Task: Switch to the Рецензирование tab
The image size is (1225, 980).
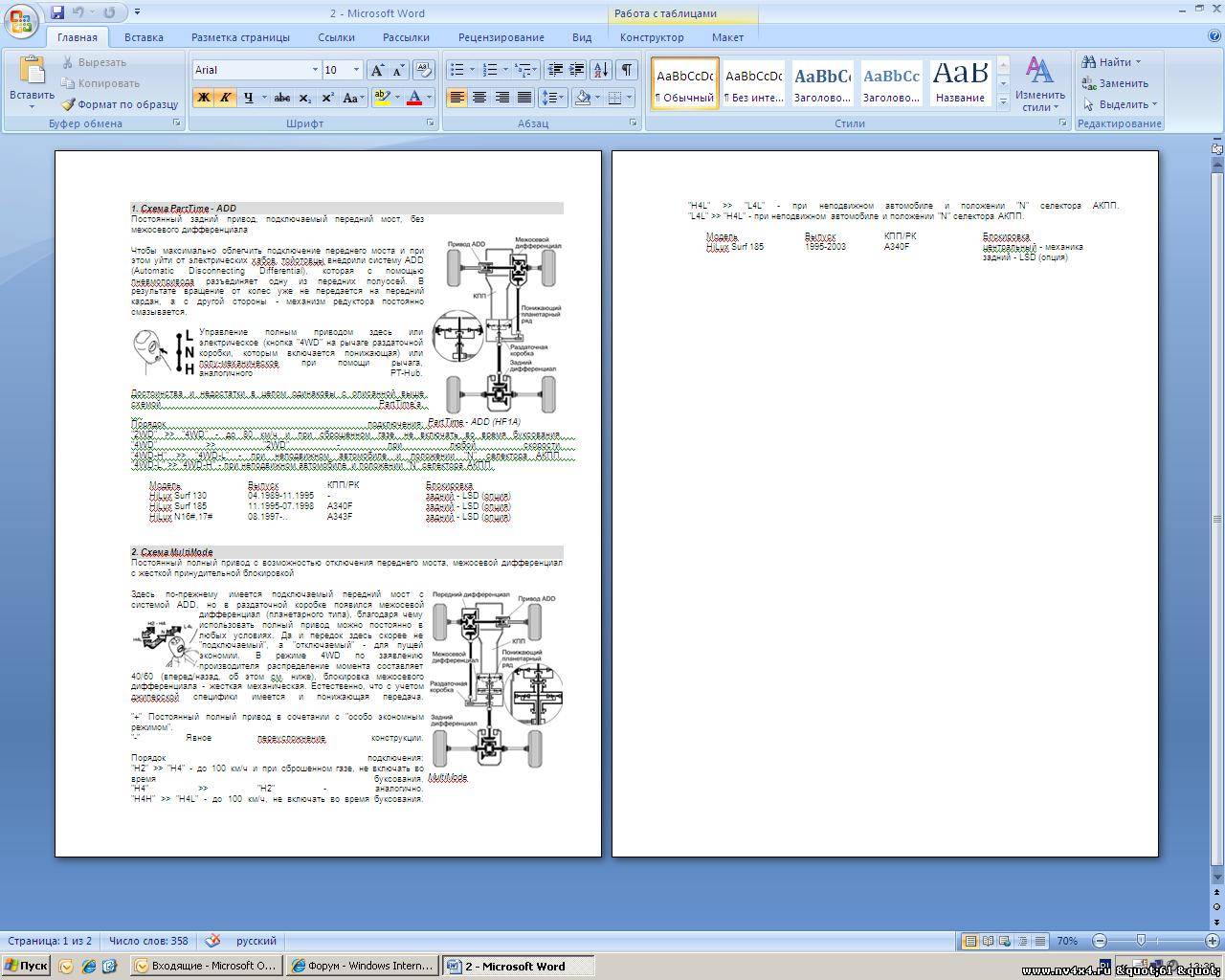Action: pos(501,37)
